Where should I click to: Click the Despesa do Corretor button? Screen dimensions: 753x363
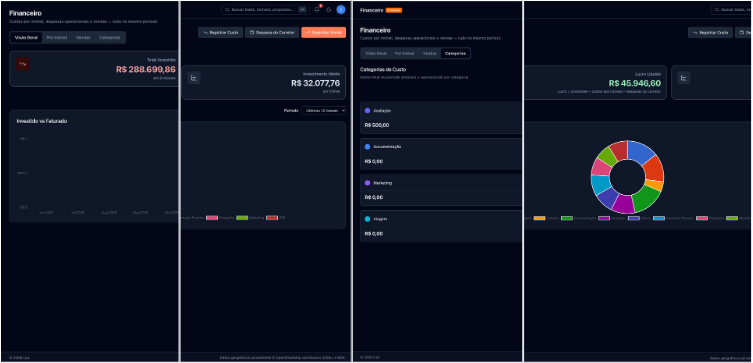(272, 33)
